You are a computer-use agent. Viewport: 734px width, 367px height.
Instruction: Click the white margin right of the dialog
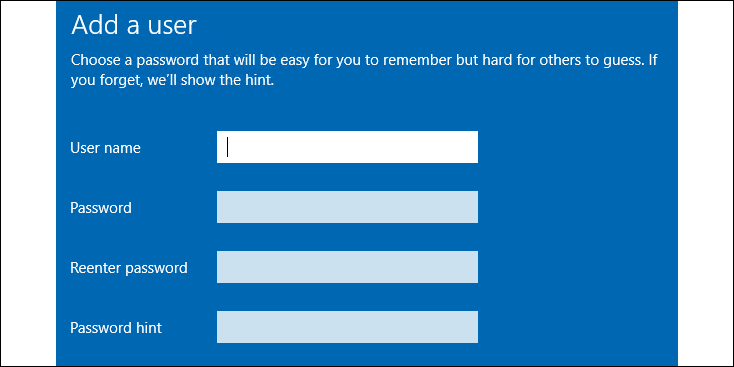tap(705, 184)
